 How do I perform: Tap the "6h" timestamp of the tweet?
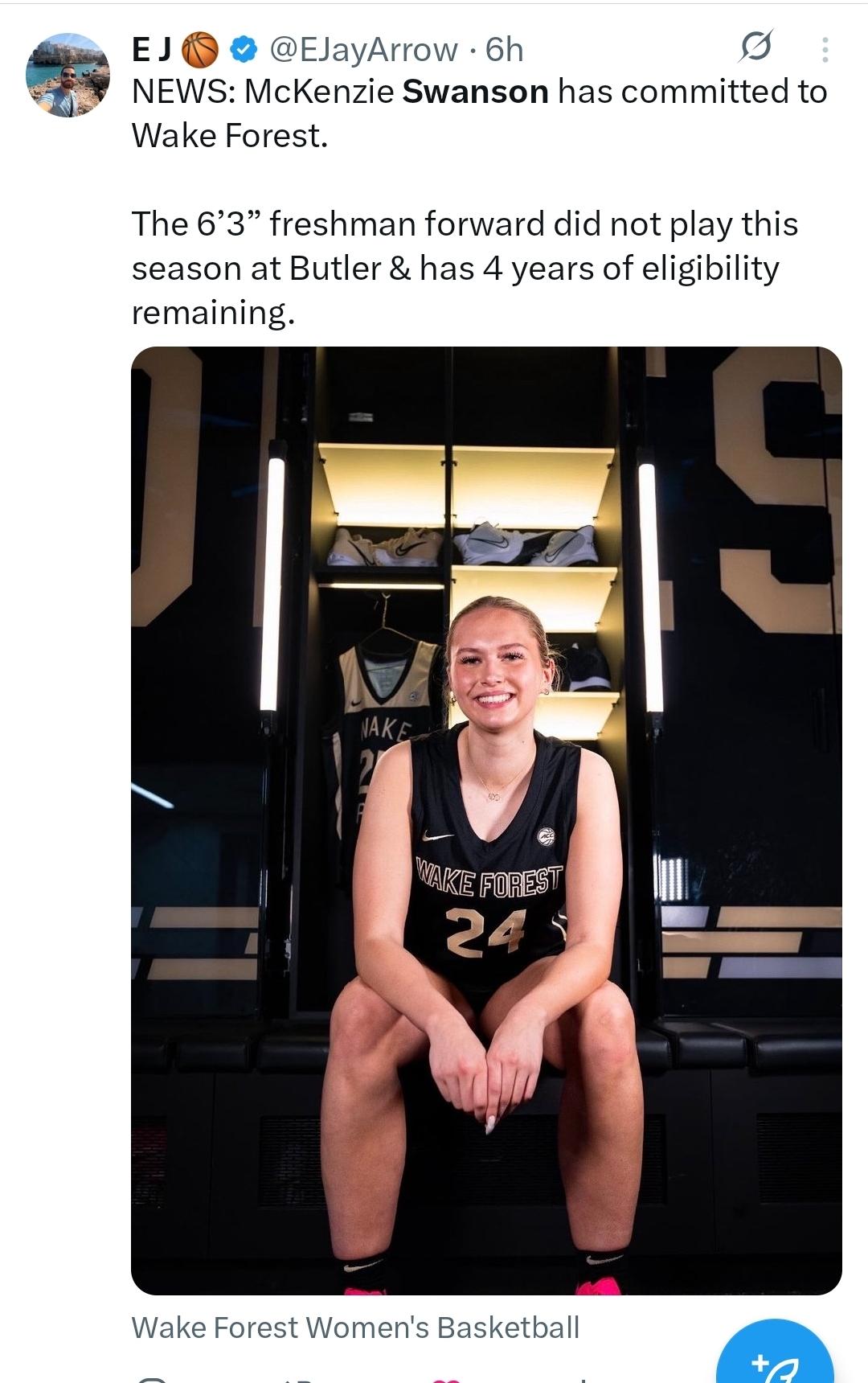pos(505,50)
